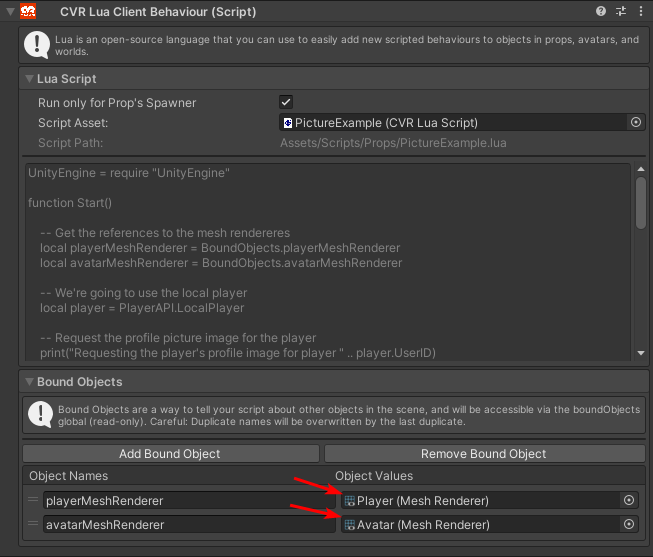The image size is (653, 557).
Task: Click the component presets slider icon
Action: coord(620,12)
